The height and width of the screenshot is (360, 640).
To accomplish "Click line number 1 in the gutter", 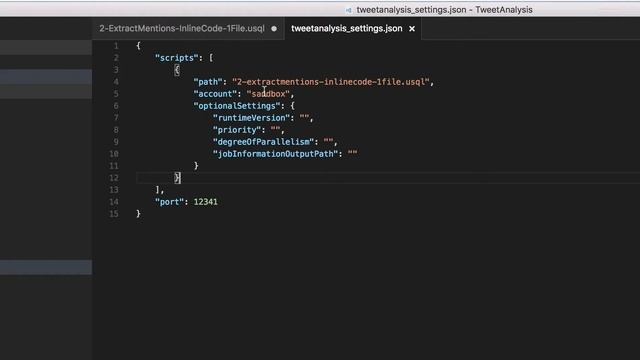I will [x=116, y=46].
